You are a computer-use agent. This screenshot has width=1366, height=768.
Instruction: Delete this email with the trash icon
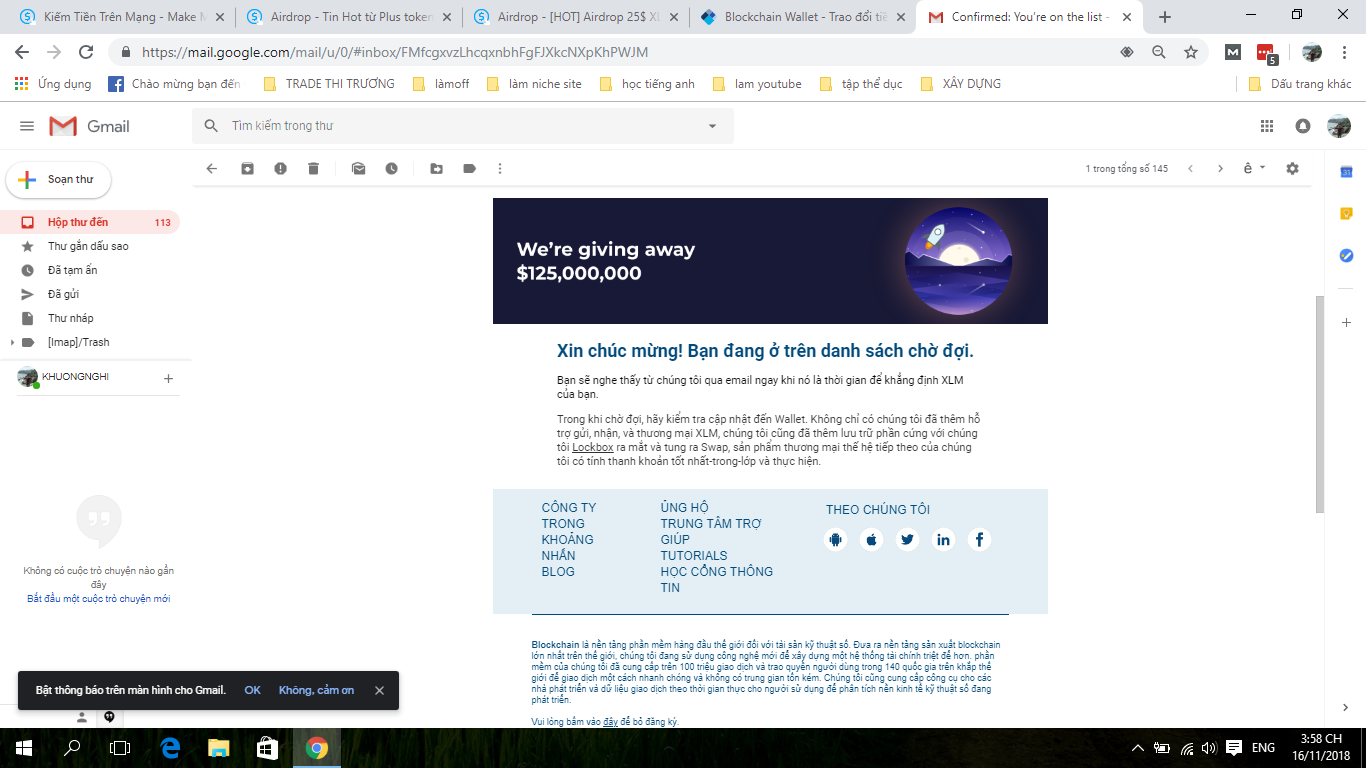coord(314,169)
